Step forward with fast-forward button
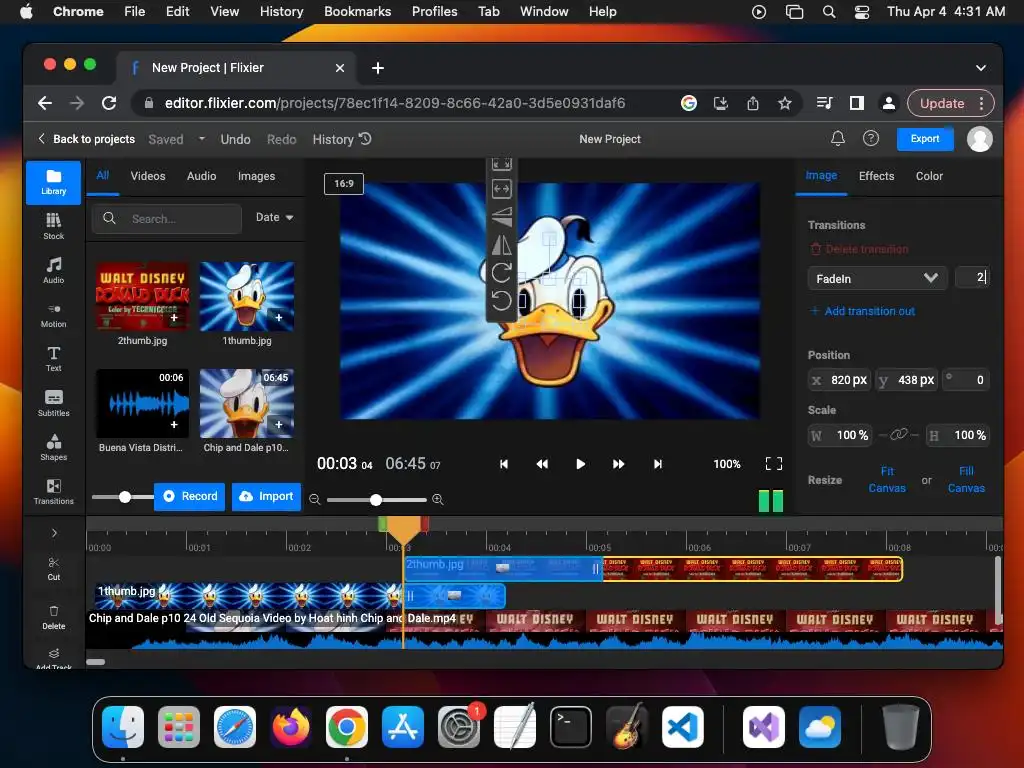This screenshot has width=1024, height=768. click(x=618, y=464)
